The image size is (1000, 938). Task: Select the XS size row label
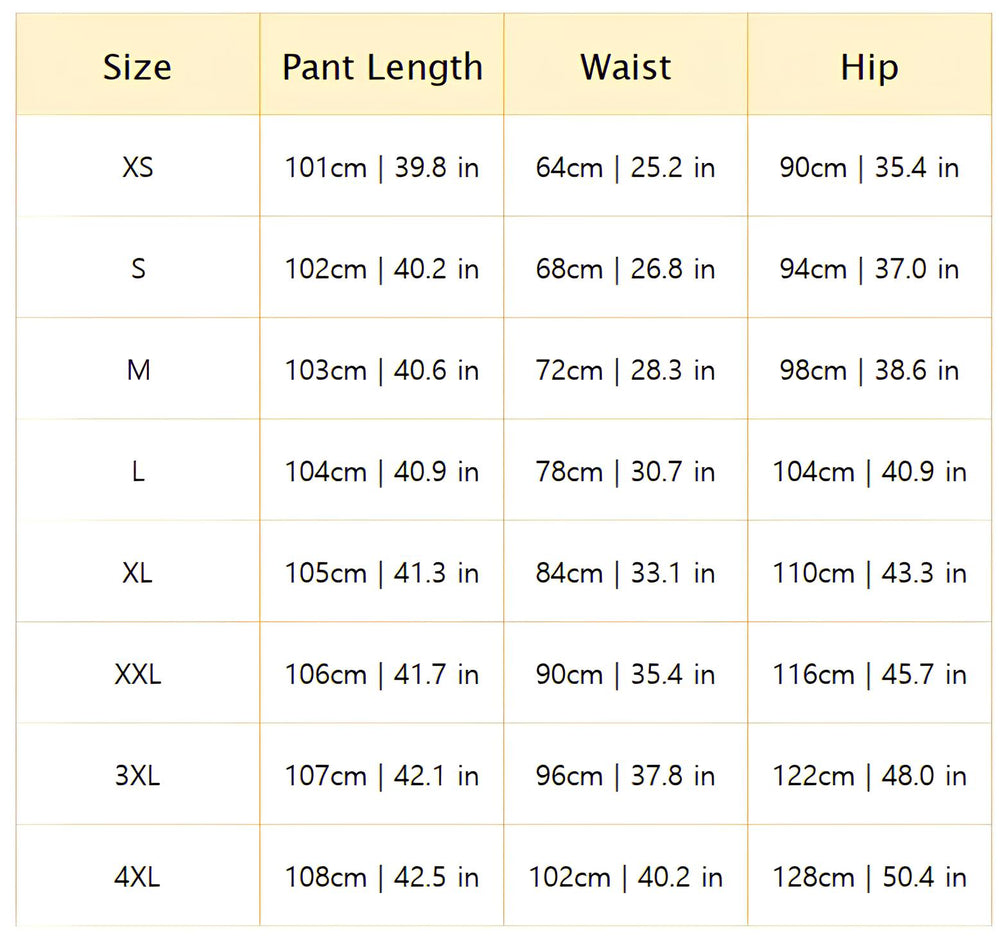(137, 167)
